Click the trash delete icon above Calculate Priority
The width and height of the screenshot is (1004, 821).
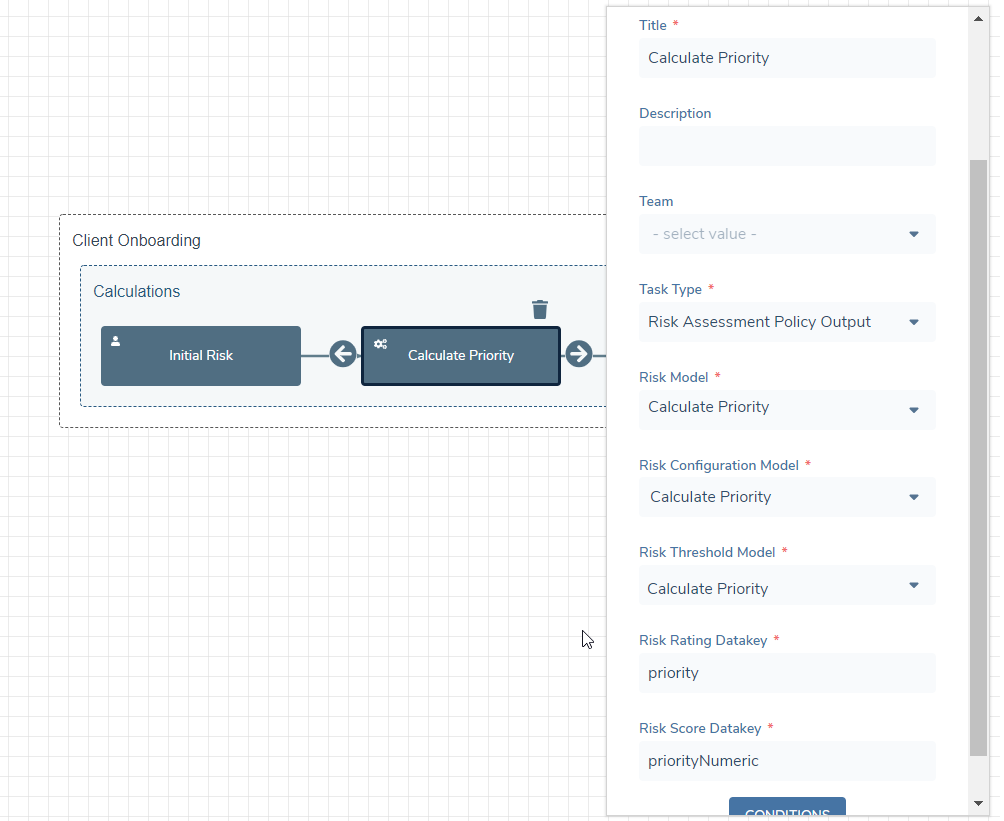pyautogui.click(x=540, y=309)
